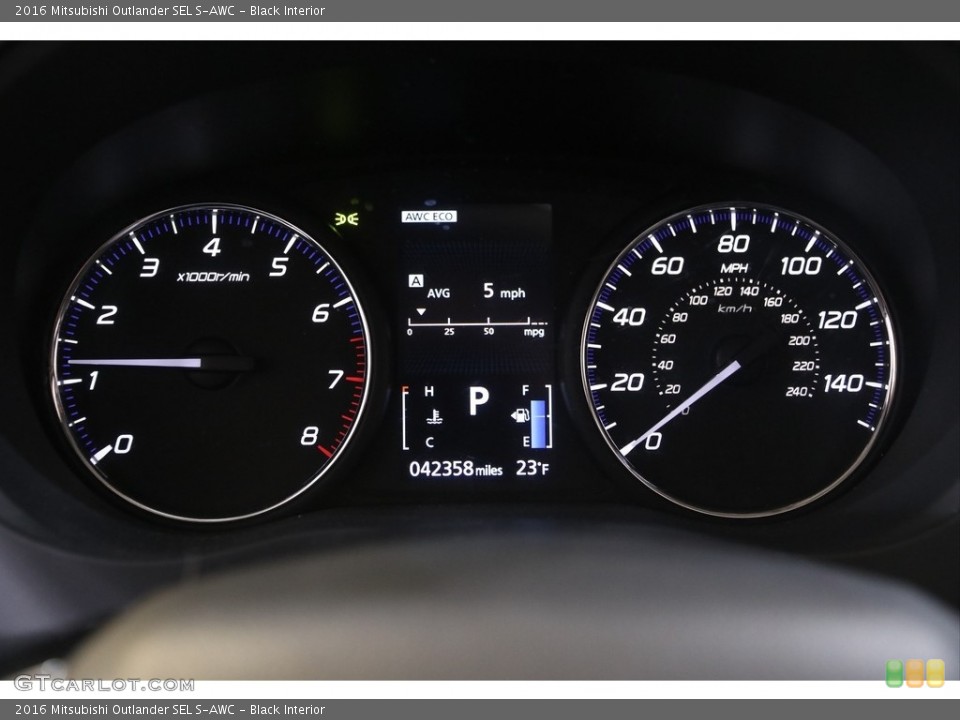
Task: Click the 20 mark on speedometer
Action: pyautogui.click(x=628, y=382)
